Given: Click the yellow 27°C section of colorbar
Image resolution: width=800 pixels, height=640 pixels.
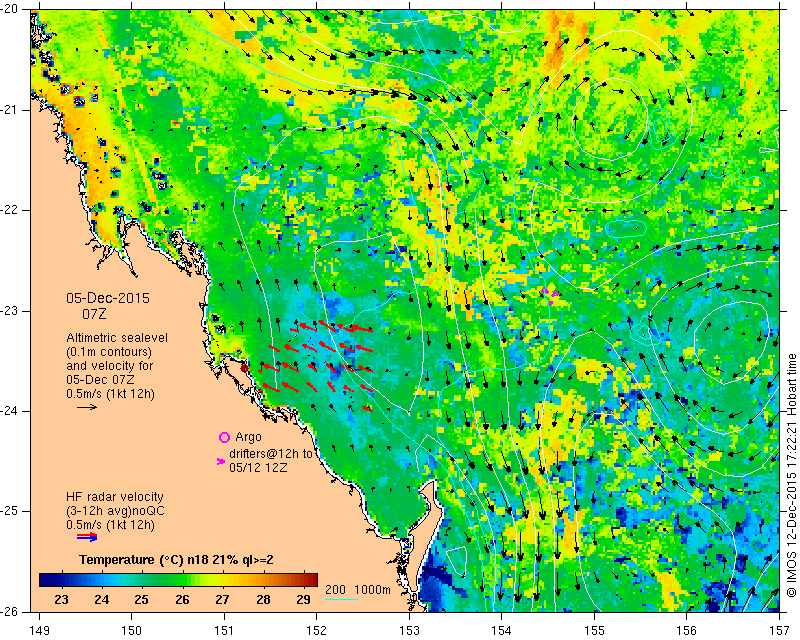Looking at the screenshot, I should [222, 580].
